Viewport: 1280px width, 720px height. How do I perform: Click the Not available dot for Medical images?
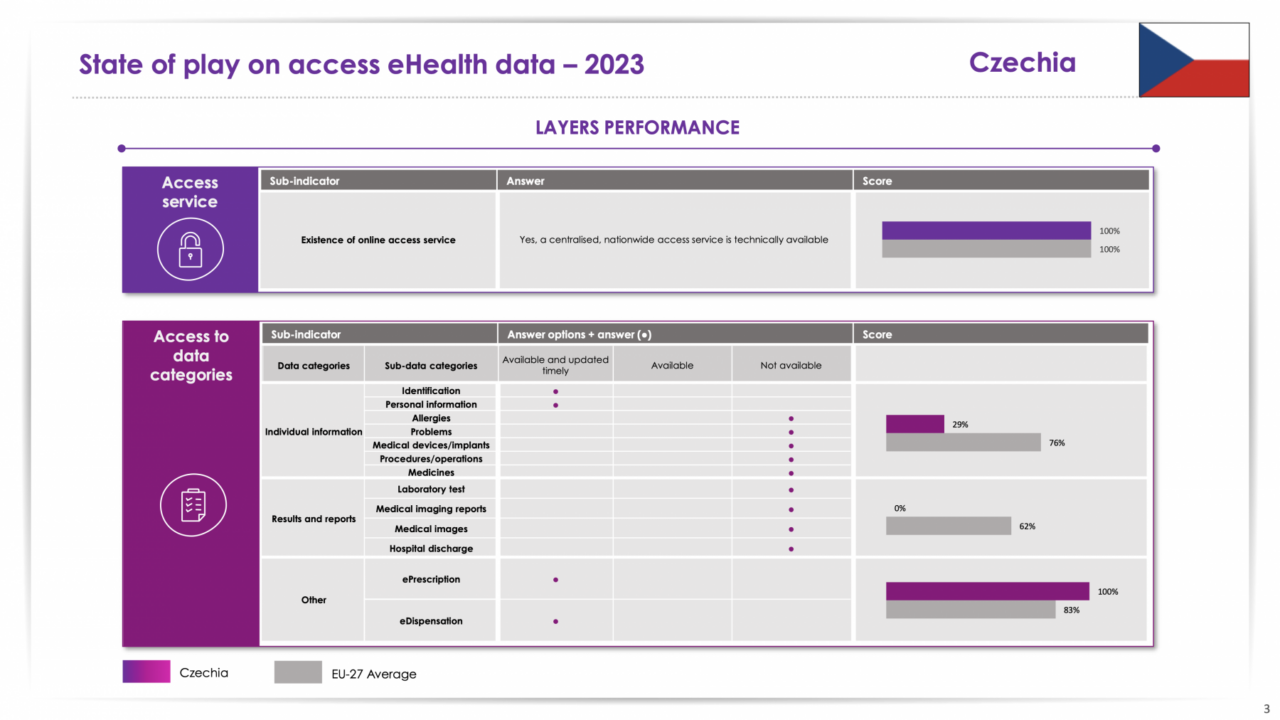point(791,529)
